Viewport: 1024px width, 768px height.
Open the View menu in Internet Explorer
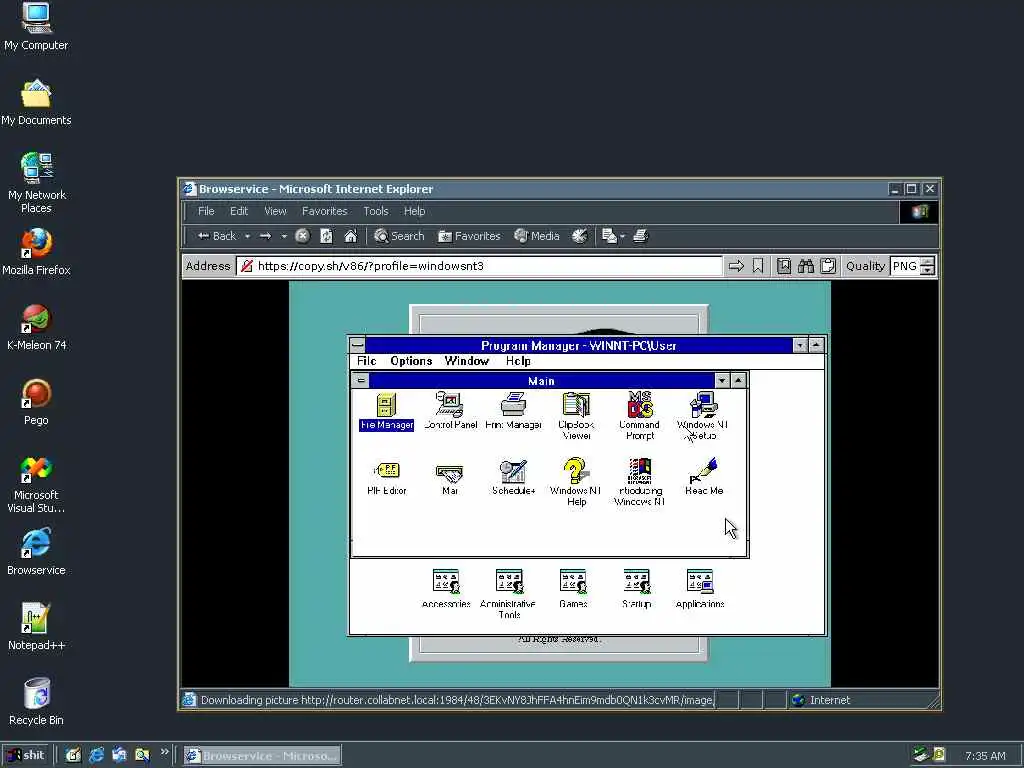pyautogui.click(x=276, y=211)
